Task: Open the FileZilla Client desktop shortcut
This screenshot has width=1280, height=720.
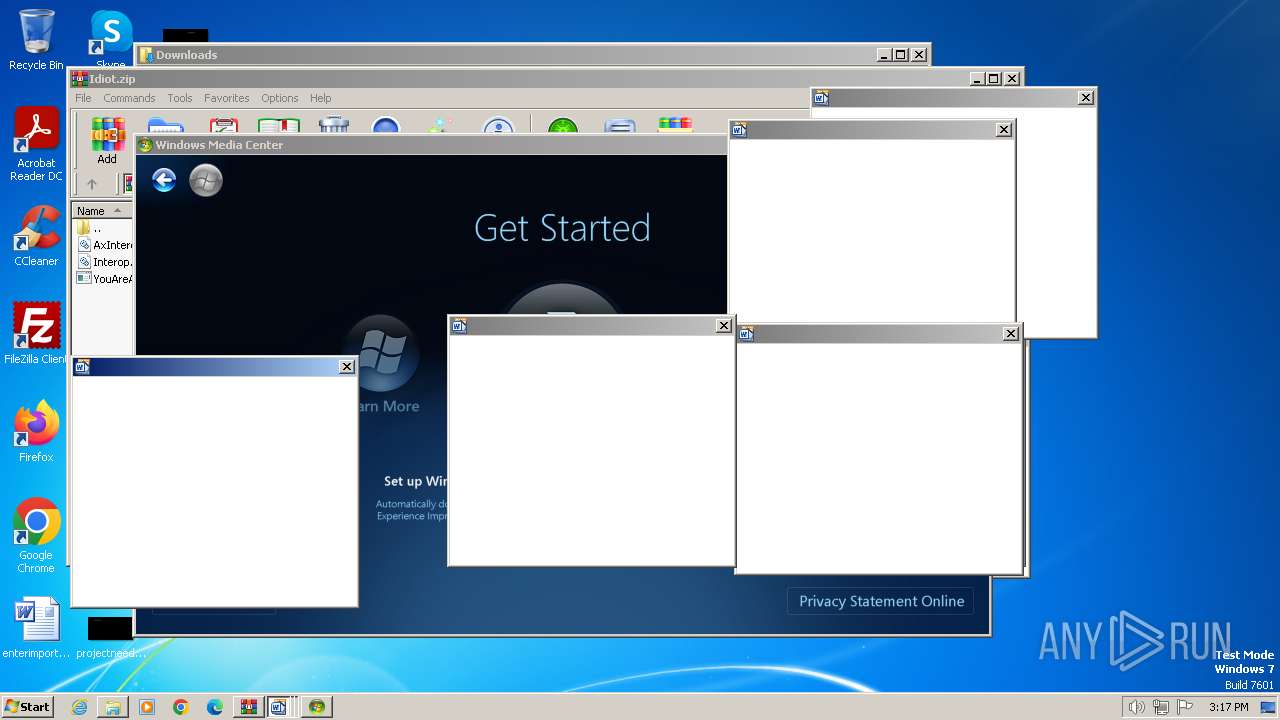Action: (36, 334)
